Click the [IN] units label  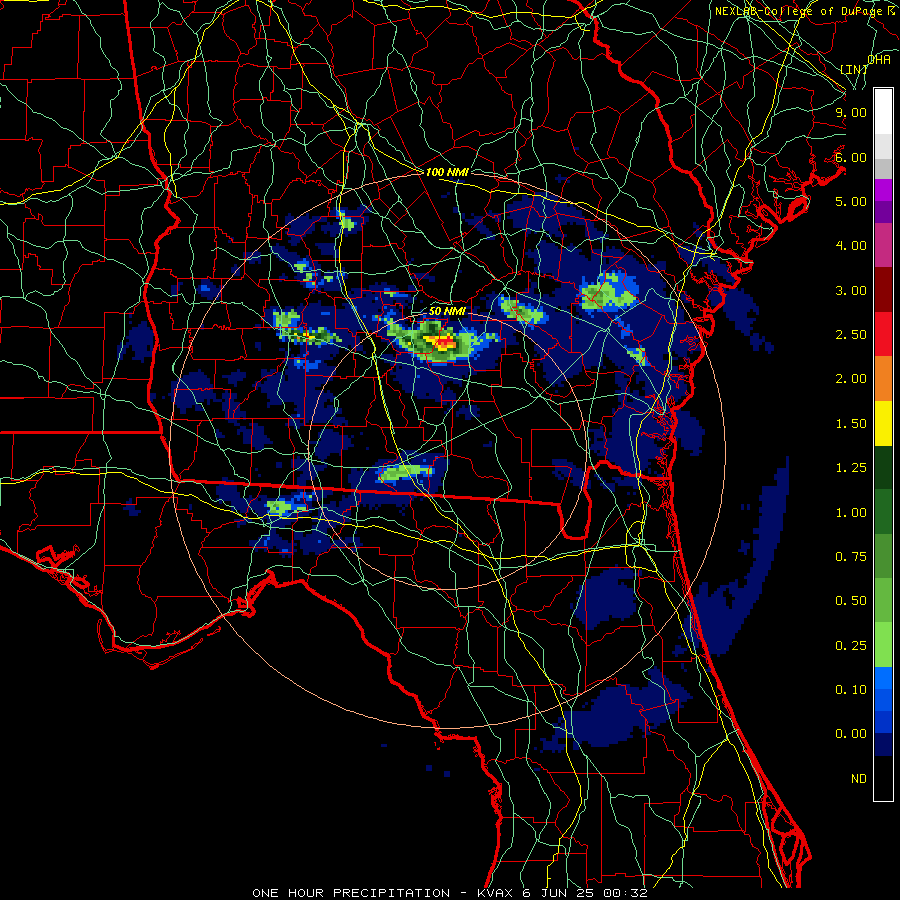click(x=854, y=69)
